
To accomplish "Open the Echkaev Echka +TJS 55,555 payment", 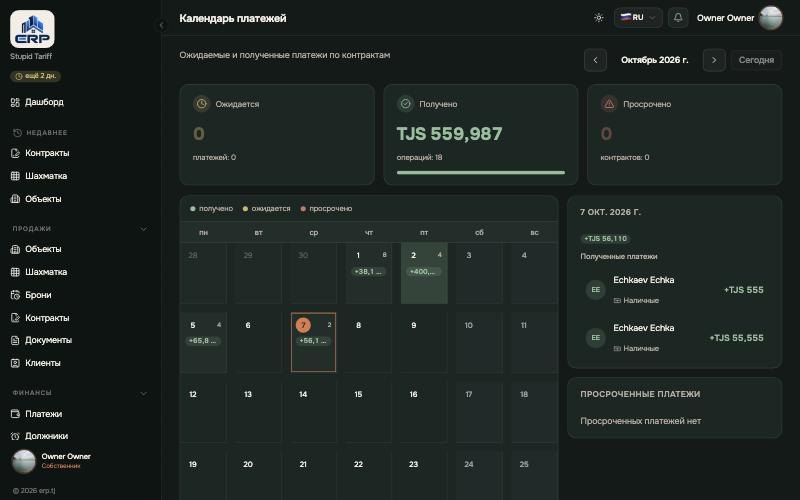I will pos(674,338).
